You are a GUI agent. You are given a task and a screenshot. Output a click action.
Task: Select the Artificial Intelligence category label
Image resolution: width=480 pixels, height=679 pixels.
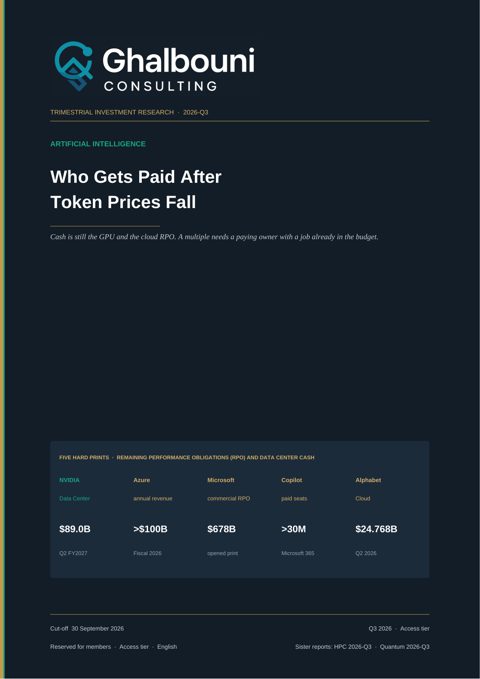98,144
